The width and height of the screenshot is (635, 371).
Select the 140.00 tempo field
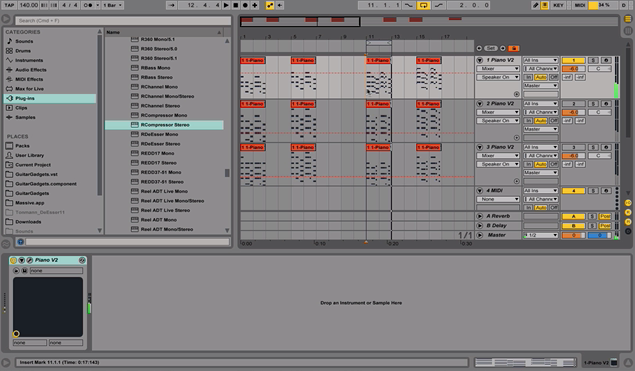28,5
